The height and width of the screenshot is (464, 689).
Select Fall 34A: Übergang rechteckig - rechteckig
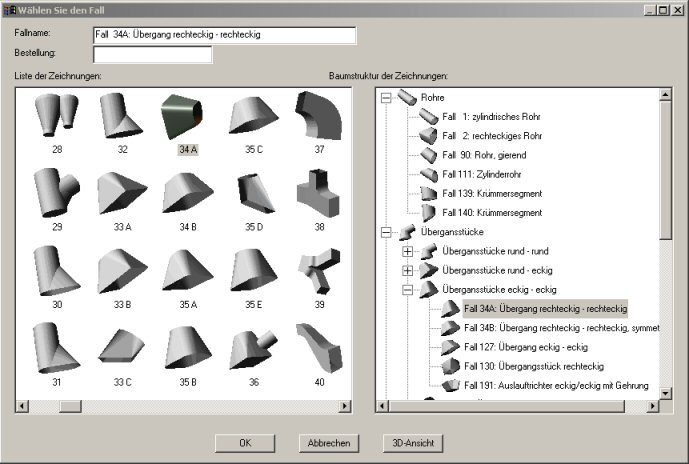[545, 308]
